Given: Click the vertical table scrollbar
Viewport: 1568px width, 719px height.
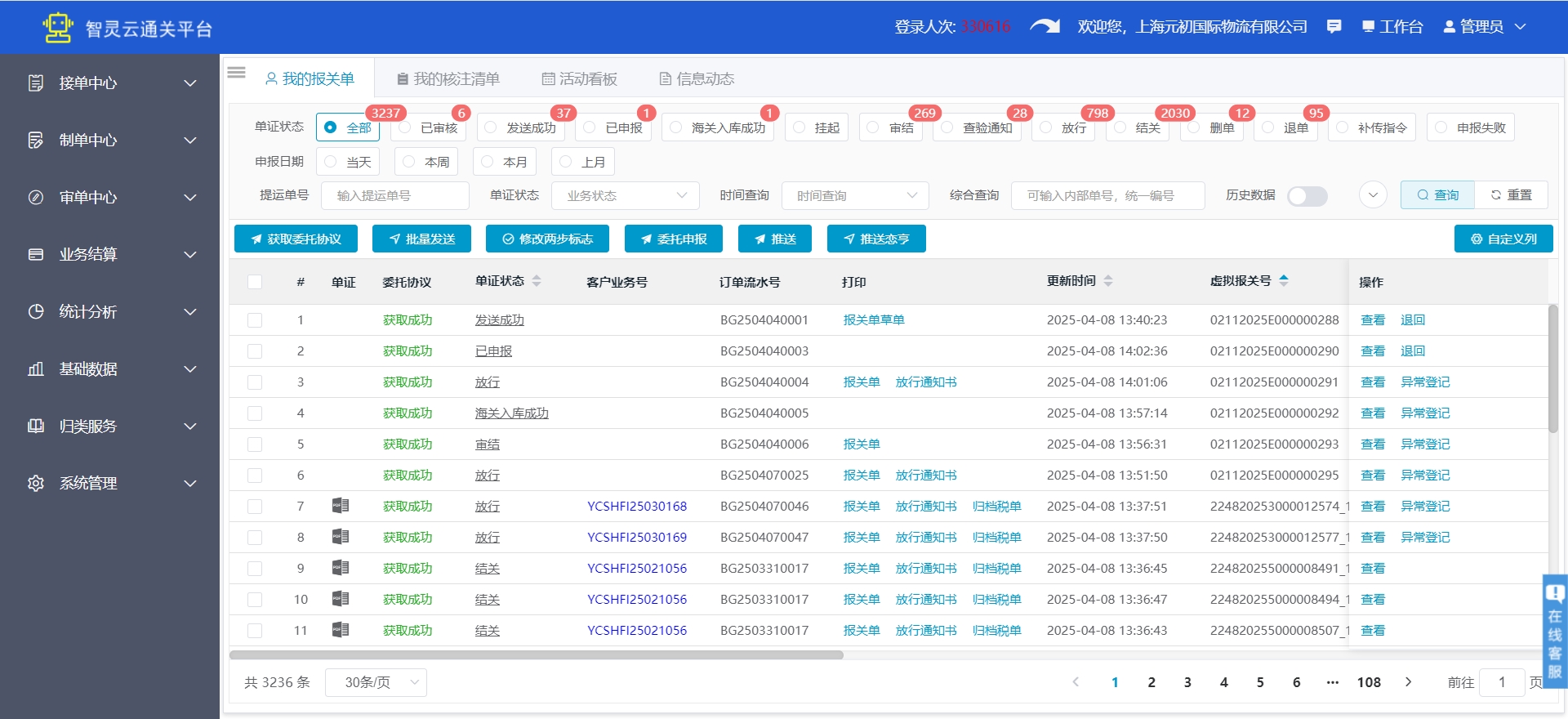Looking at the screenshot, I should 1553,368.
